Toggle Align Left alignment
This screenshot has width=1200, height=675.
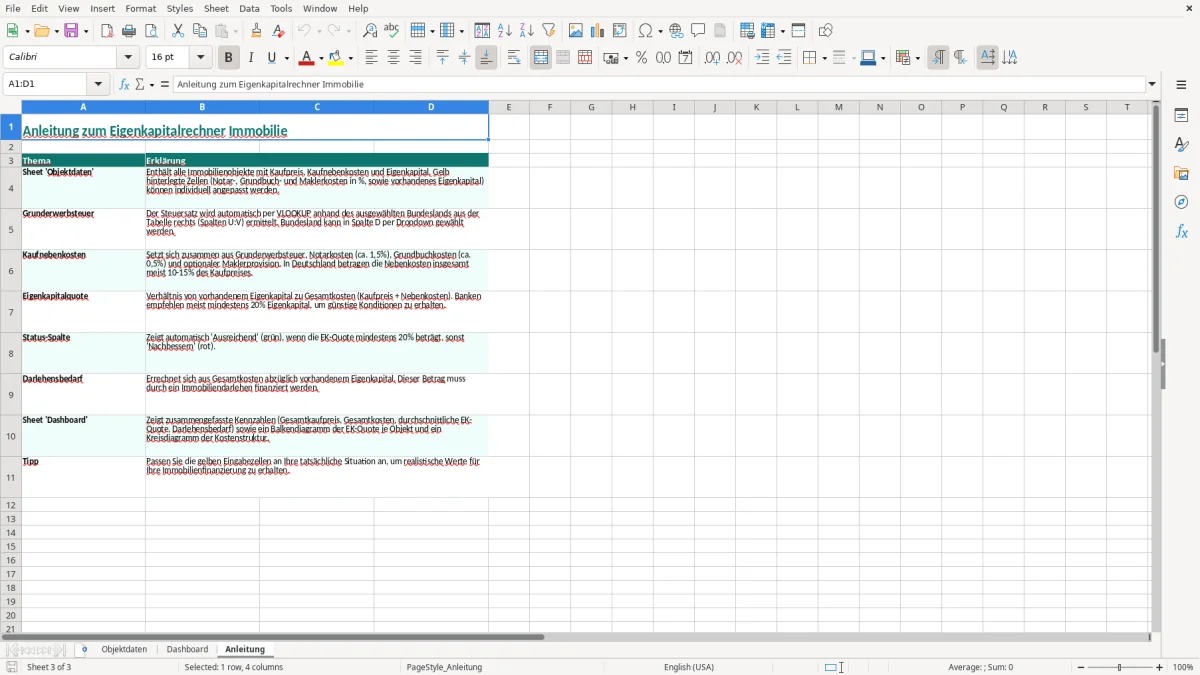[371, 58]
